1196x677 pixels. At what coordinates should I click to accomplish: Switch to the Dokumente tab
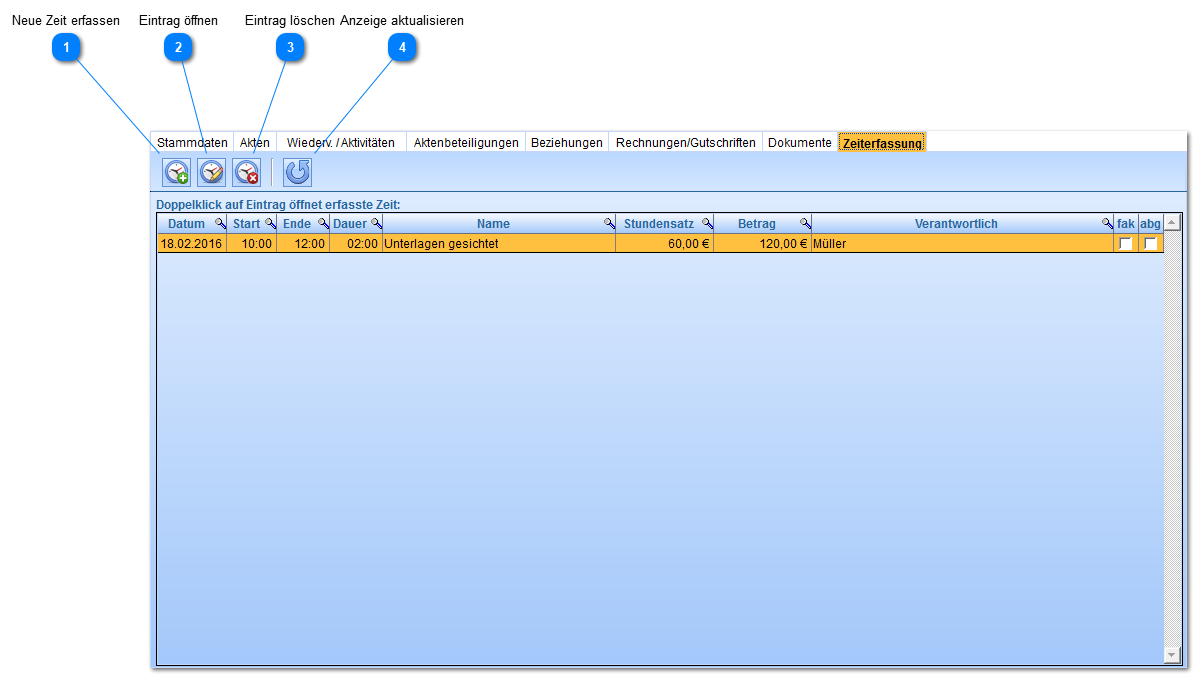pos(799,143)
